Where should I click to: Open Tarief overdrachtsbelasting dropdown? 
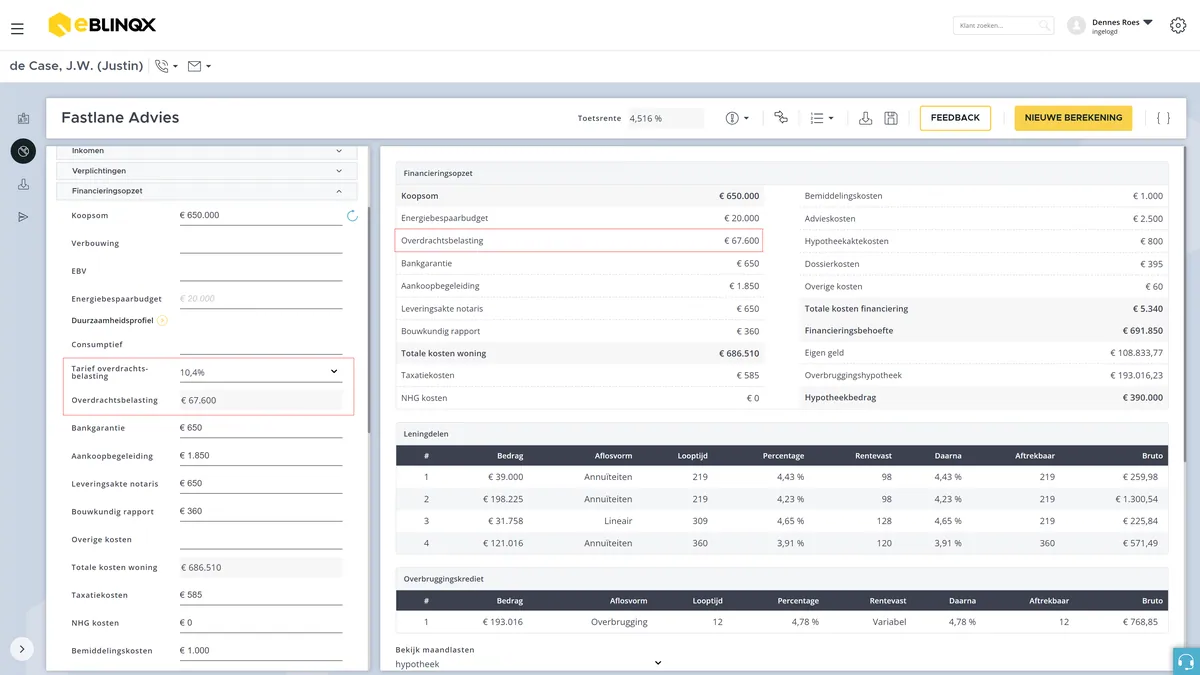click(261, 372)
